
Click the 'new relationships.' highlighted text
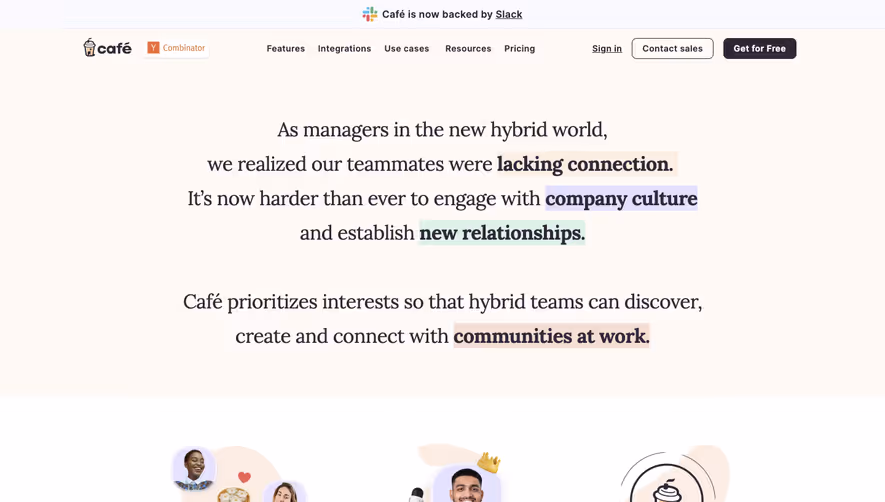coord(502,233)
